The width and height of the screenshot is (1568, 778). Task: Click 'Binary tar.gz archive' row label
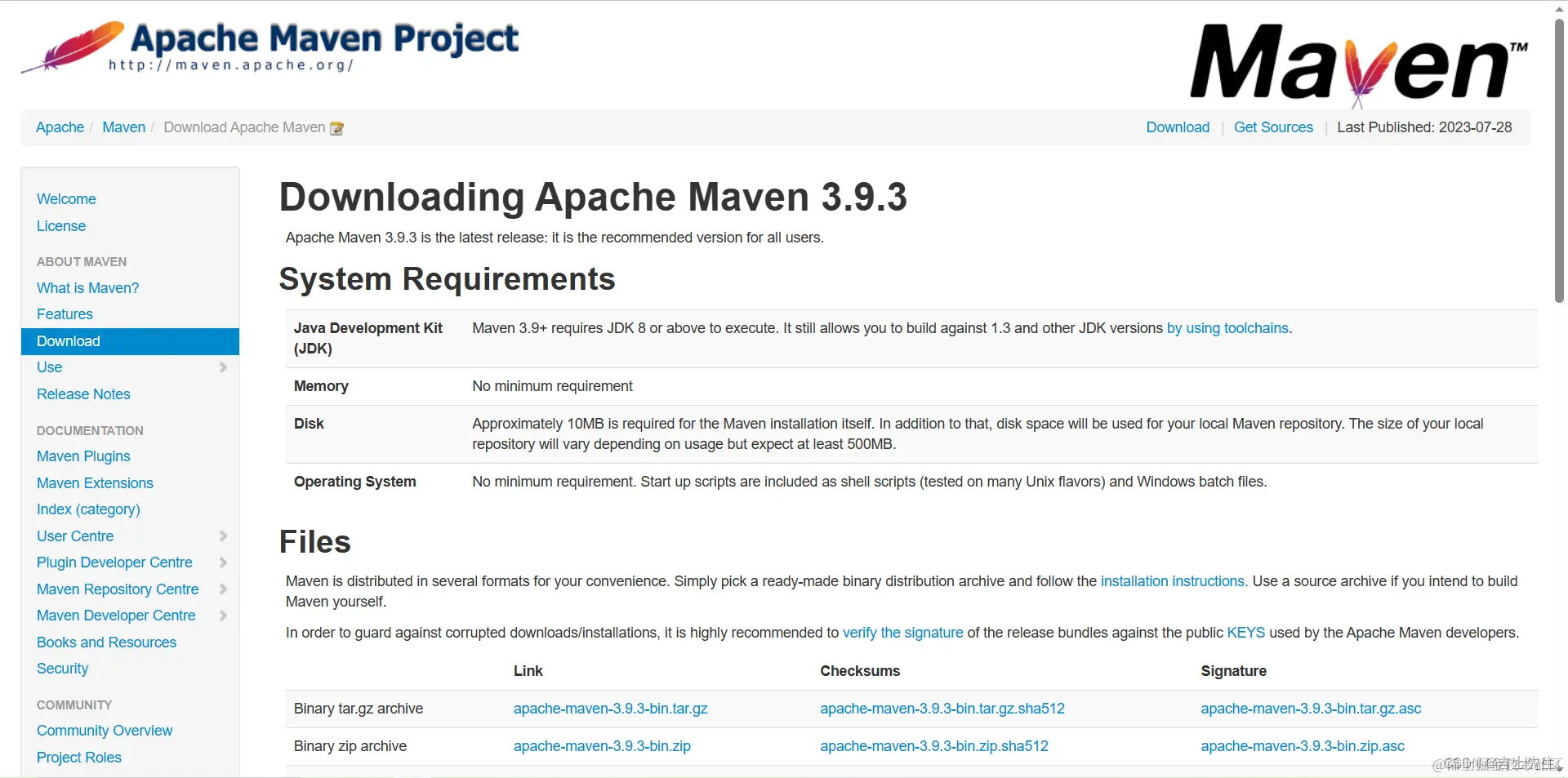(359, 709)
